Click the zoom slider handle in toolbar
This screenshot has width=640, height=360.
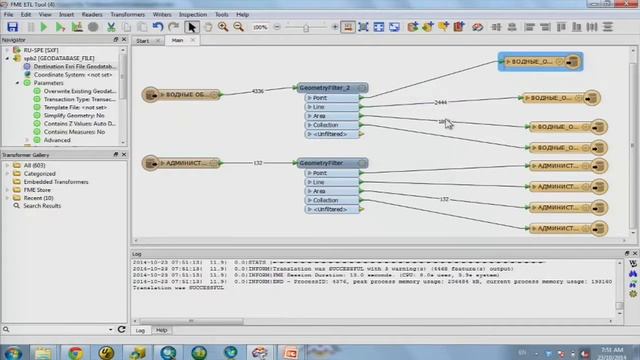[306, 27]
